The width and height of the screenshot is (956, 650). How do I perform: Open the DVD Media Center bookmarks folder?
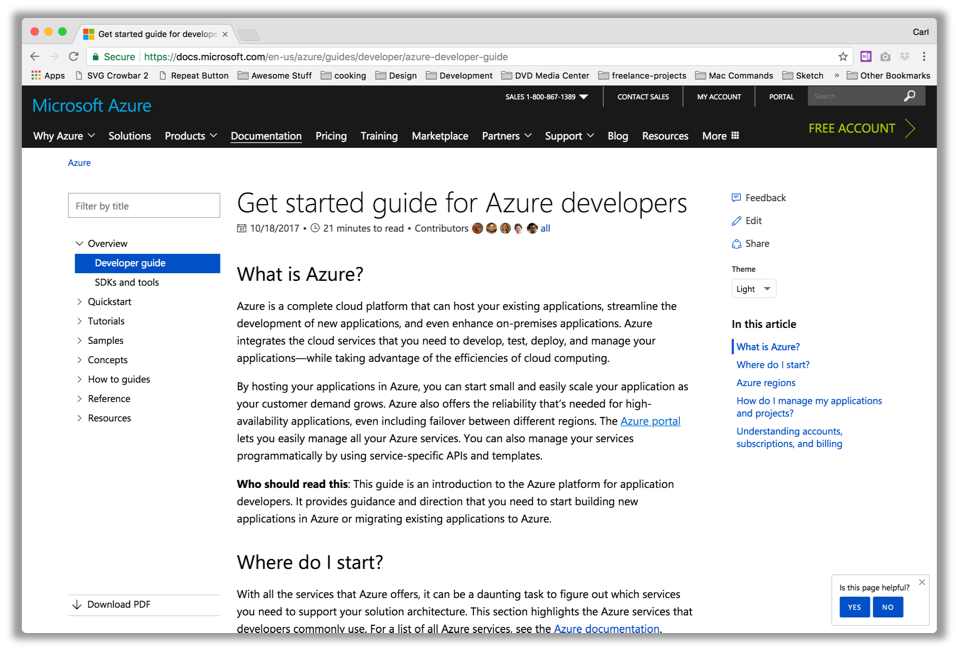pyautogui.click(x=545, y=76)
